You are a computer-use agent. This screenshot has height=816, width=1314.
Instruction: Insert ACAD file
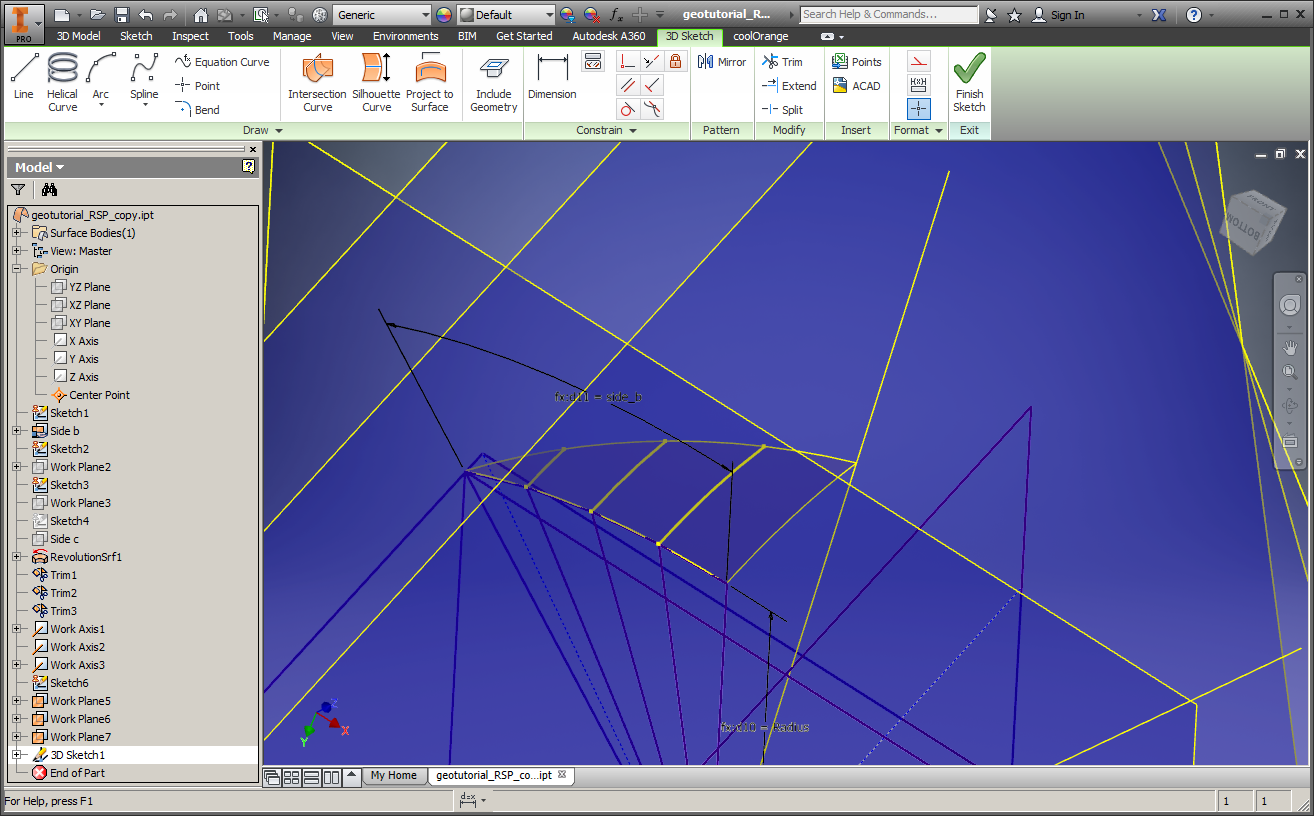click(x=856, y=86)
